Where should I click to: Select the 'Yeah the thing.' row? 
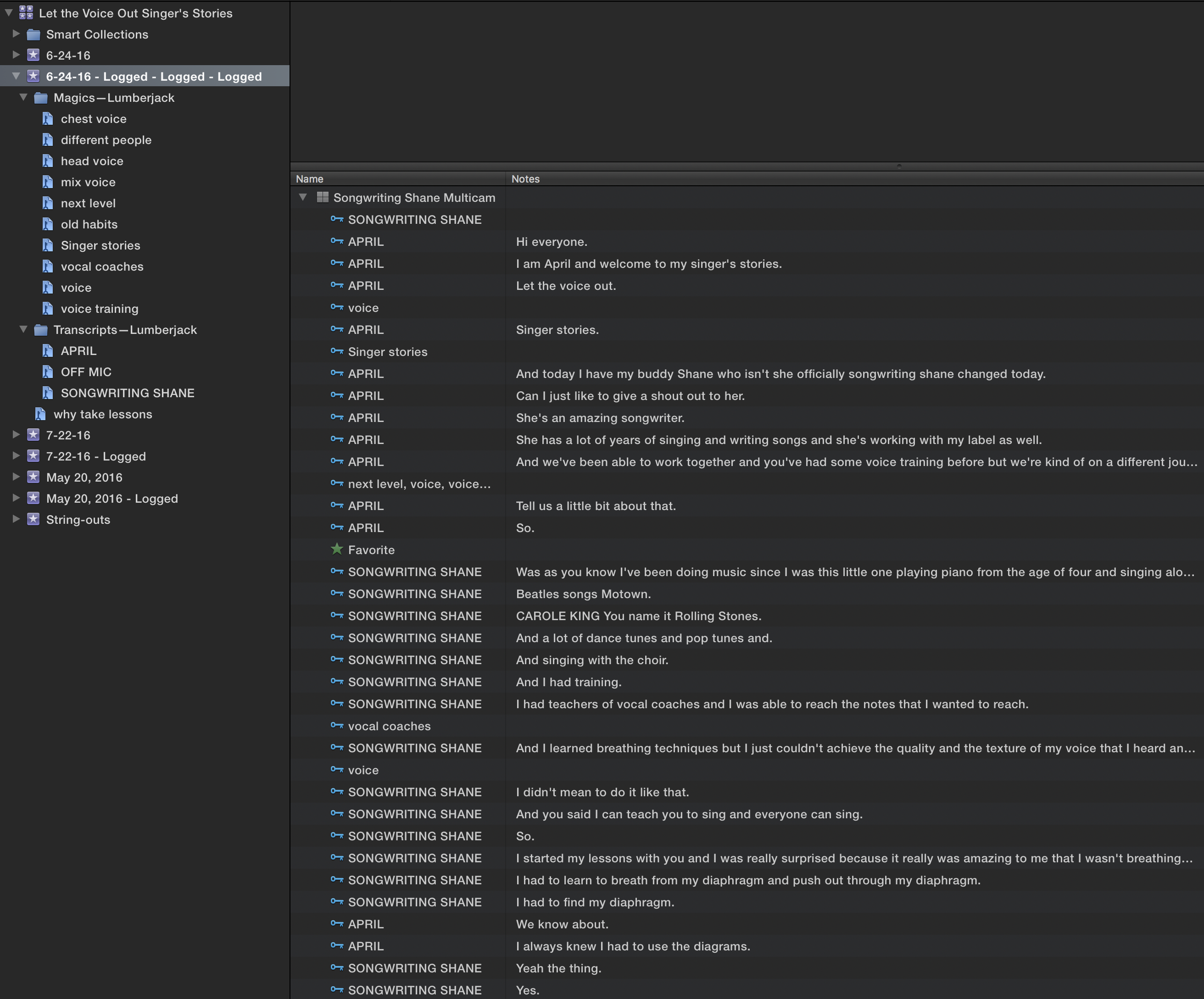pos(747,968)
